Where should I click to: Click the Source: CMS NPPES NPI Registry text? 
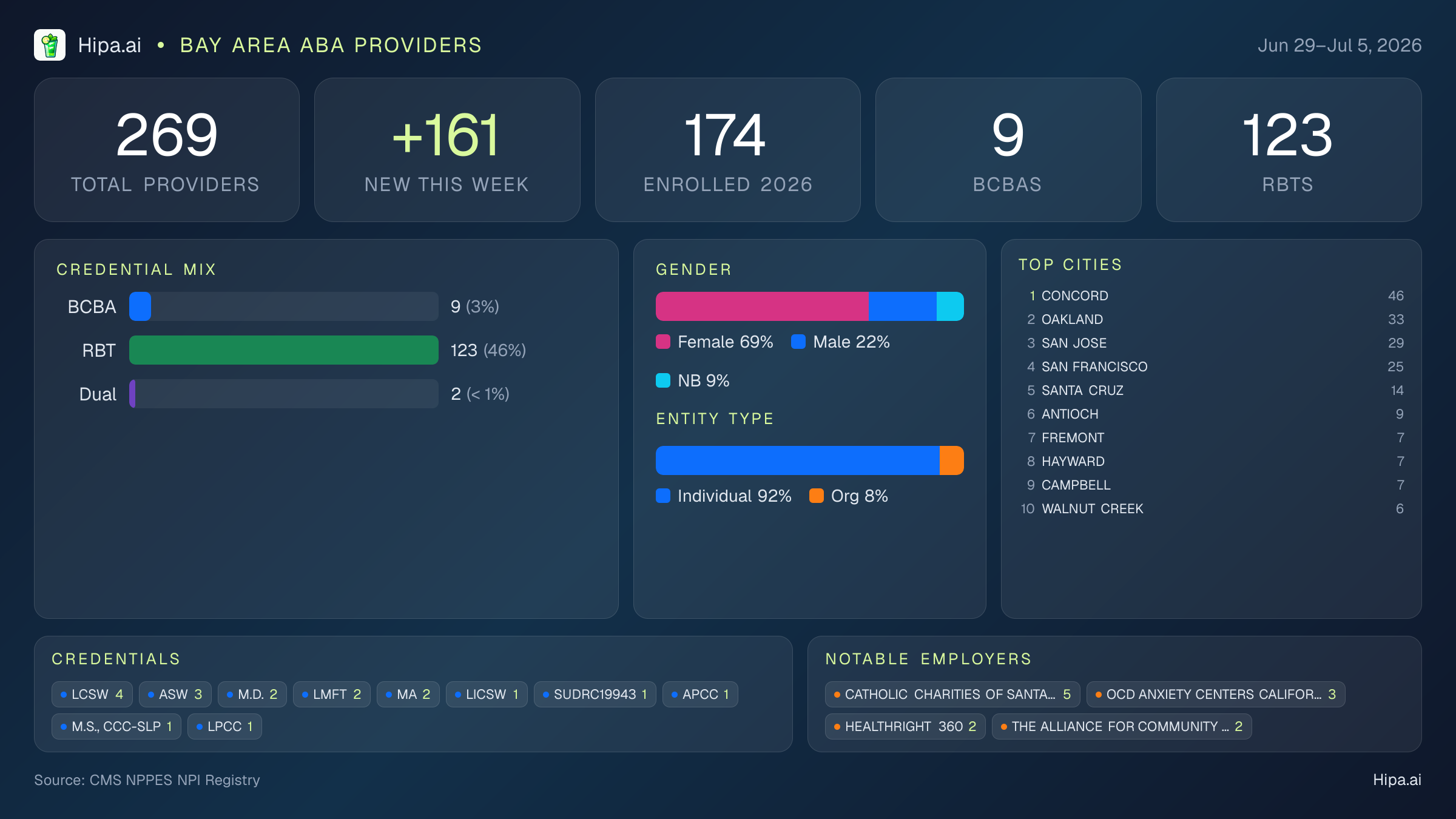pyautogui.click(x=147, y=780)
